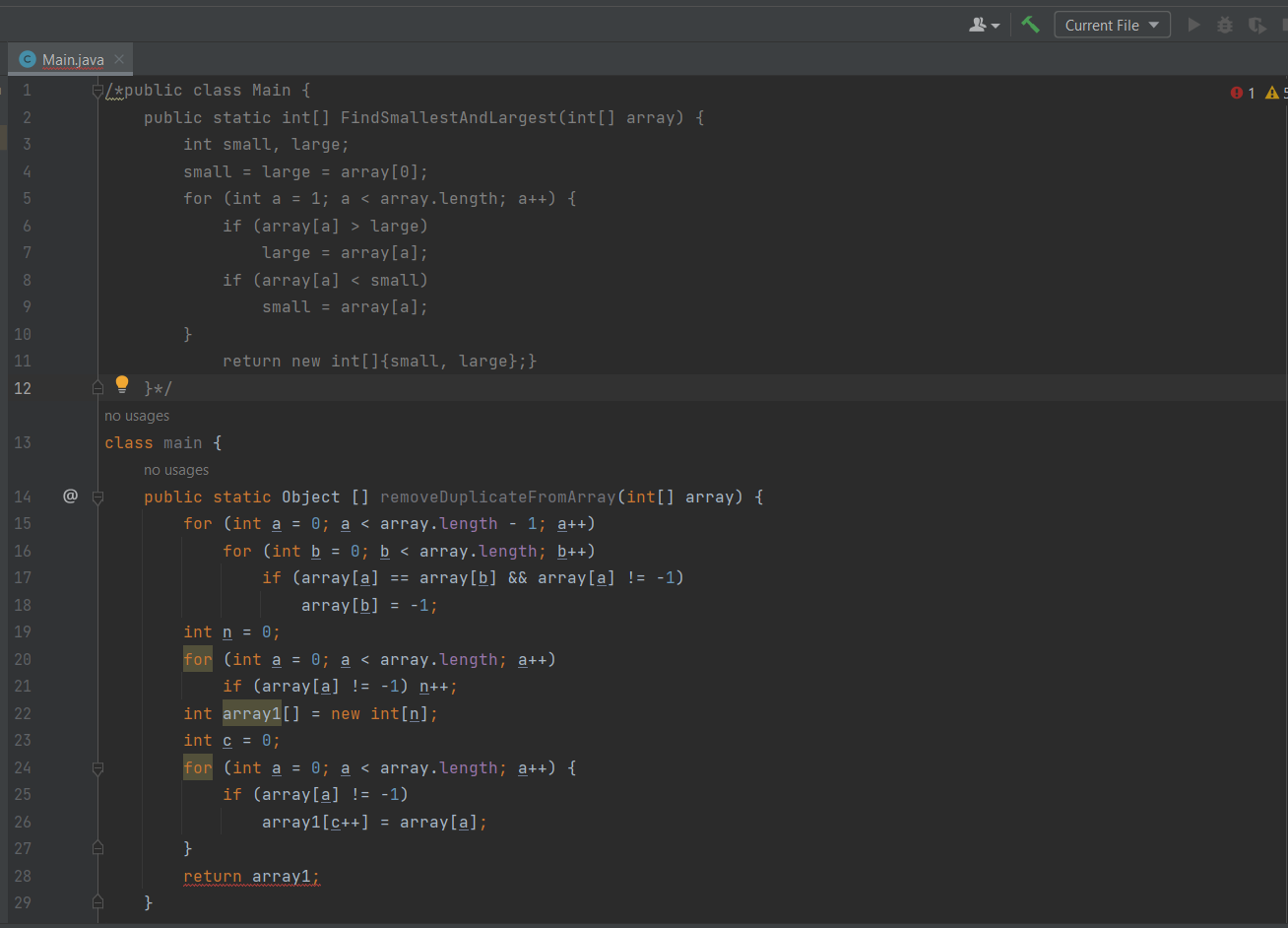Switch to the Main.java editor tab

73,59
